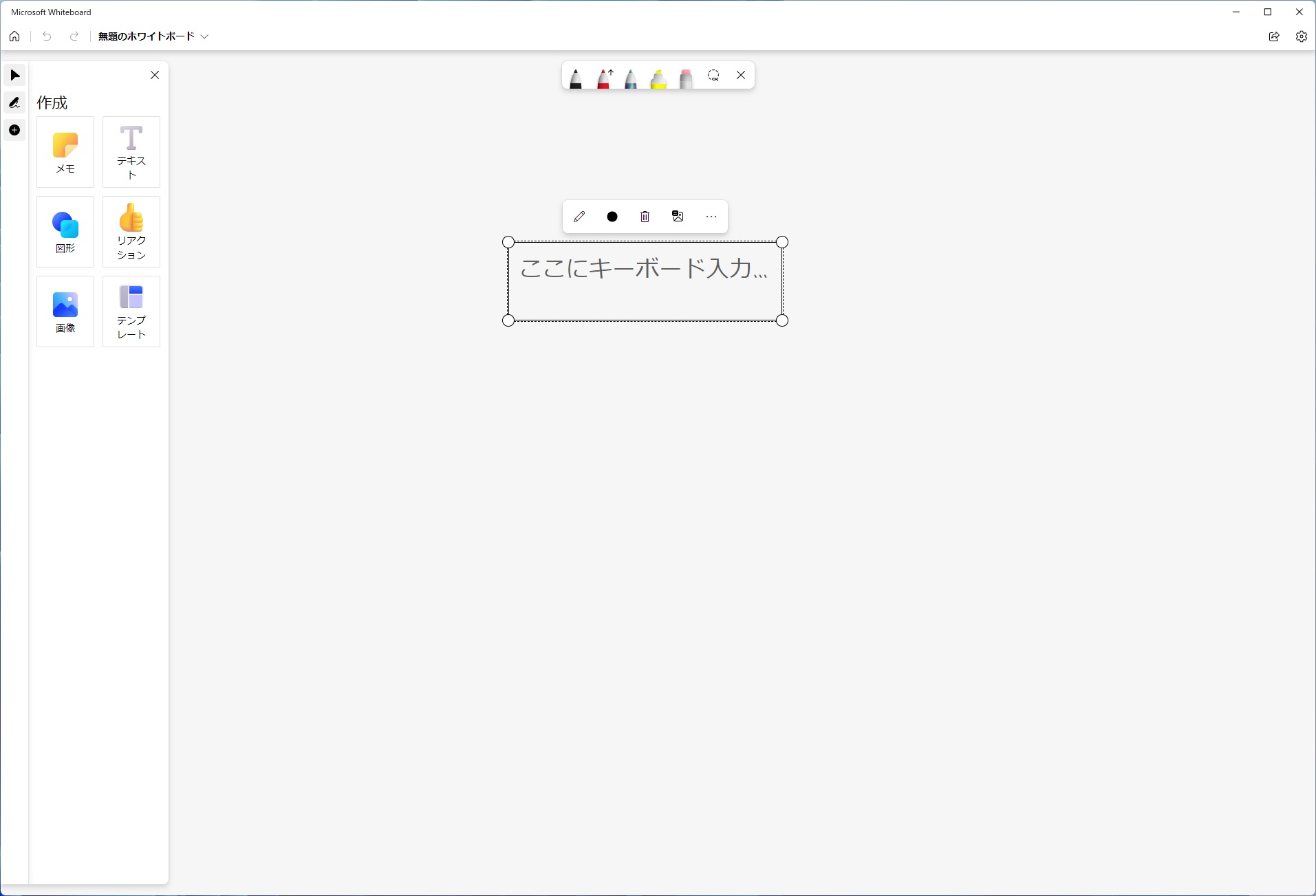Close the pen toolbar
The image size is (1316, 896).
click(x=741, y=75)
